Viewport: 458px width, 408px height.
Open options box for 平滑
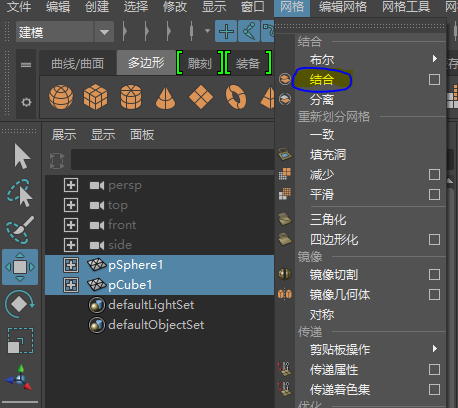(x=434, y=194)
